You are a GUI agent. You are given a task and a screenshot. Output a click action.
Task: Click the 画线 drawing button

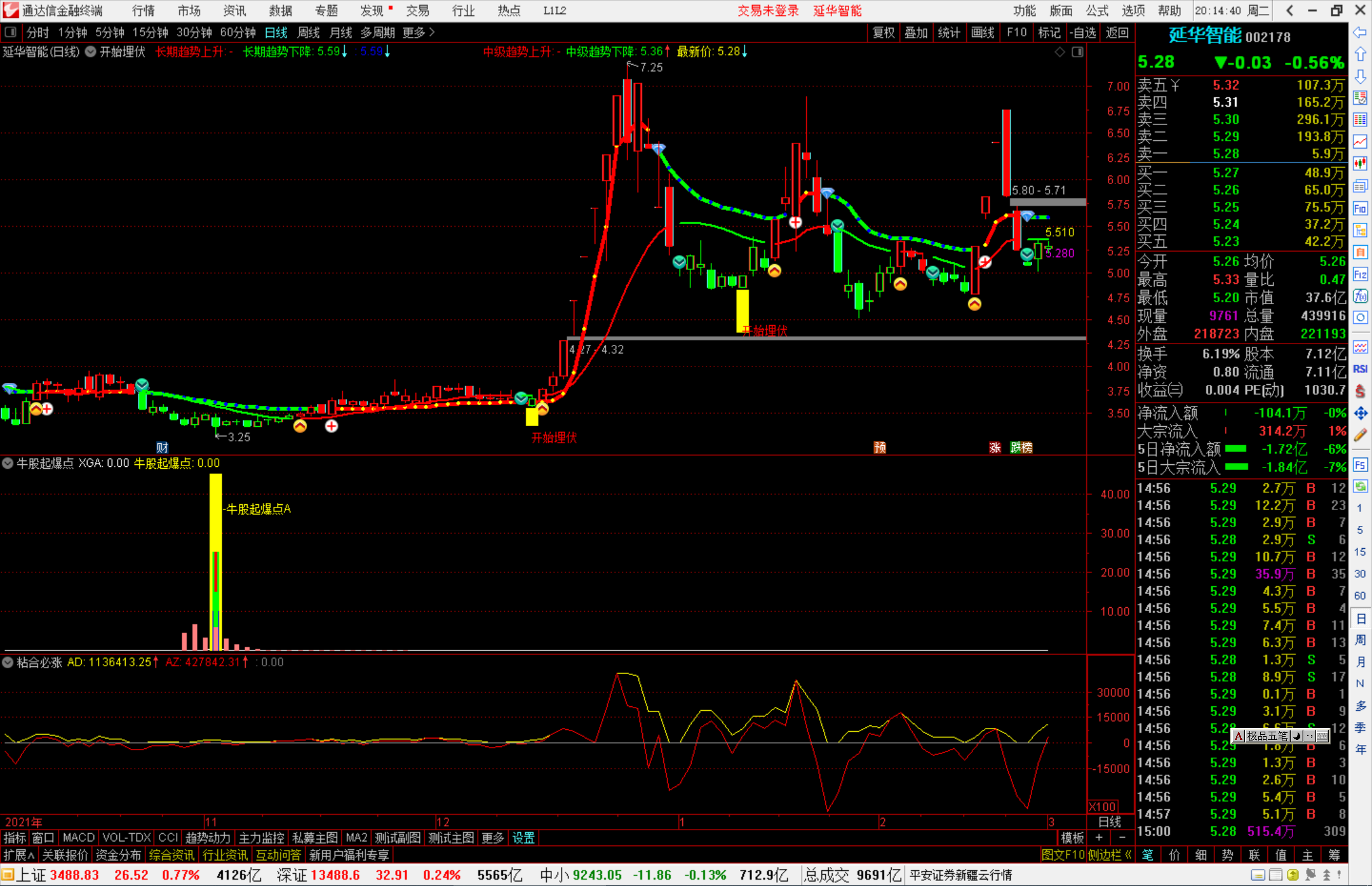(983, 32)
